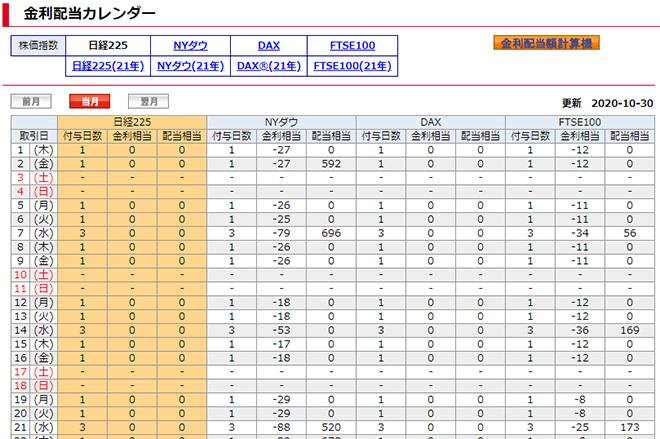Click the FTSE100 column group header in table
660x439 pixels.
pyautogui.click(x=580, y=122)
